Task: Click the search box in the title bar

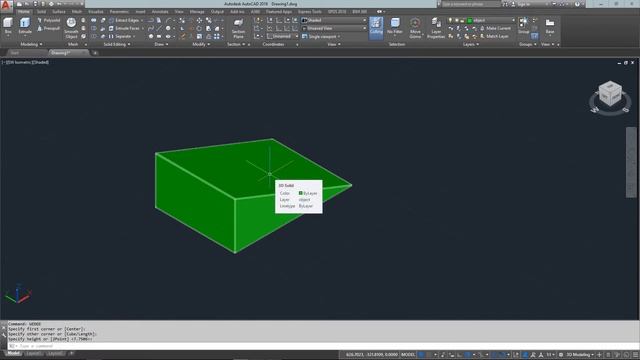Action: [x=471, y=4]
